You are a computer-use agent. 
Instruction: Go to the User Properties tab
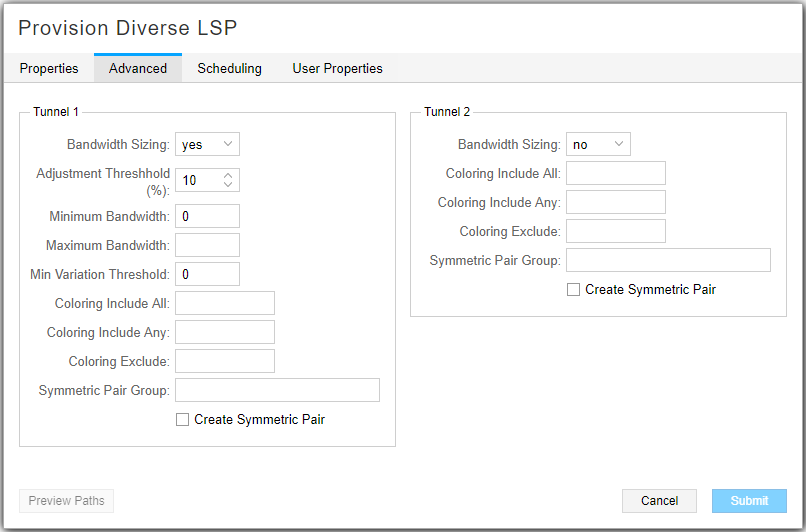pyautogui.click(x=337, y=69)
